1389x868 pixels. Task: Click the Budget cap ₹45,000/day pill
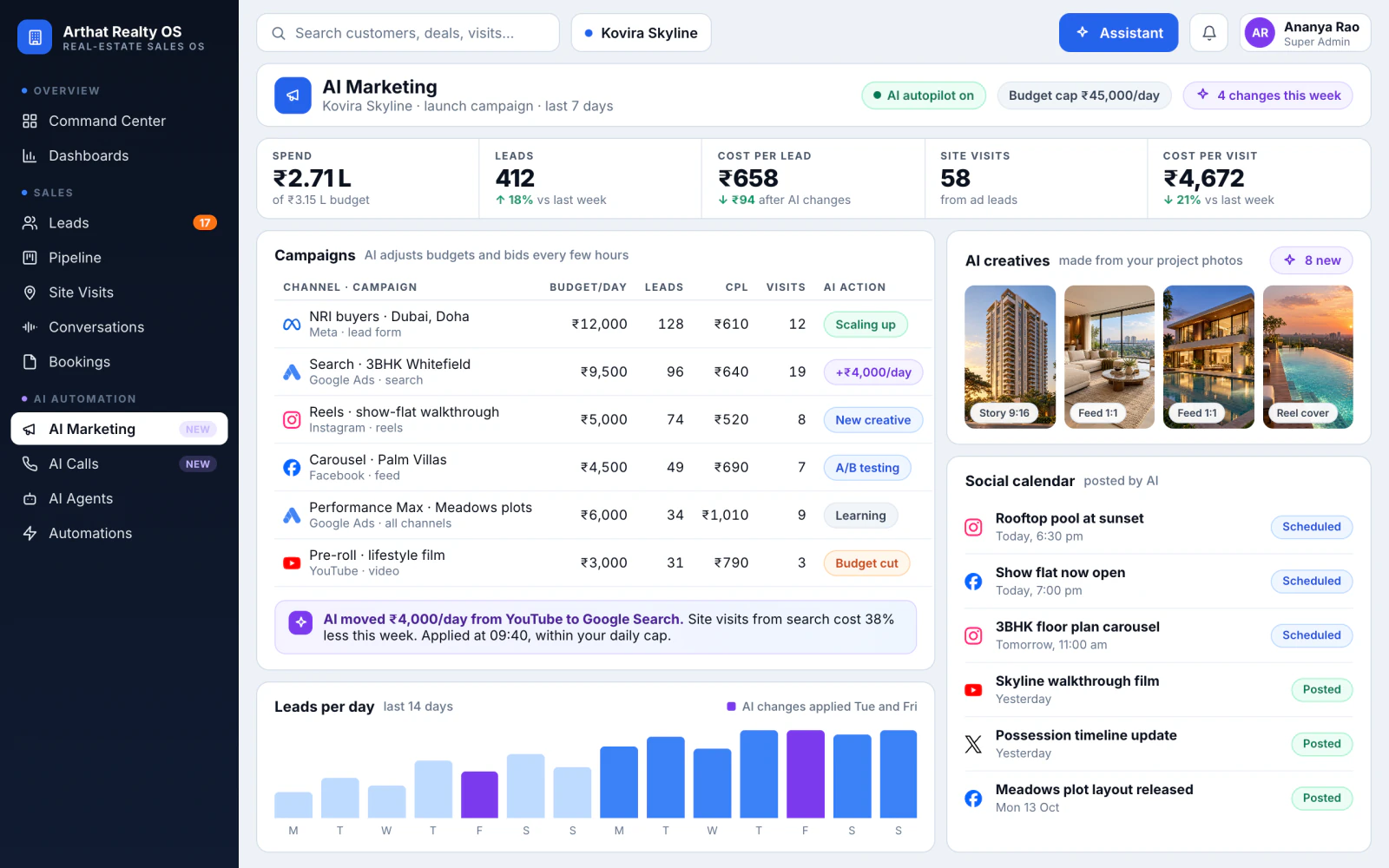1084,95
